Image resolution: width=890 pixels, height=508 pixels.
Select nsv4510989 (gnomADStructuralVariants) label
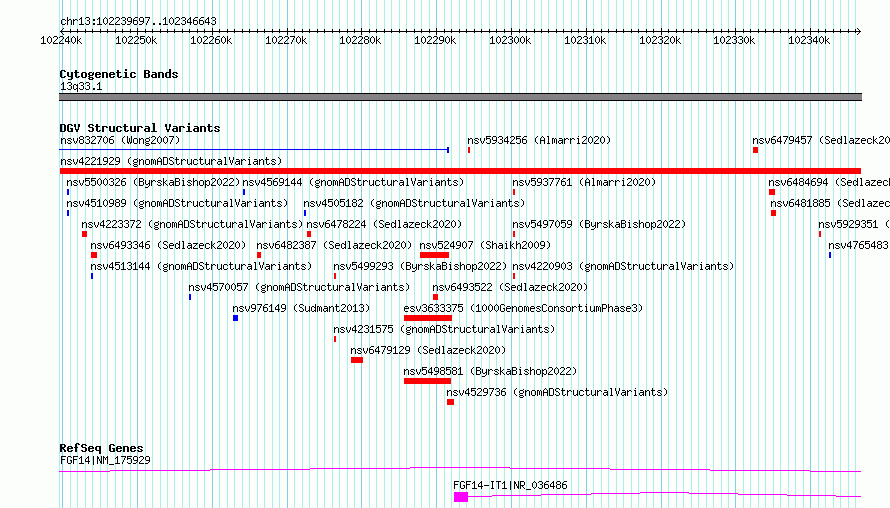coord(177,203)
